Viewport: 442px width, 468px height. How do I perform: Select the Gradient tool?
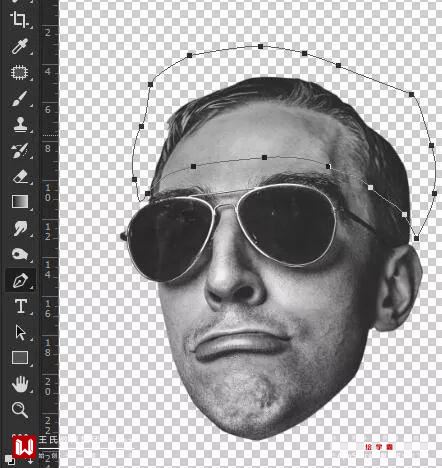[20, 202]
